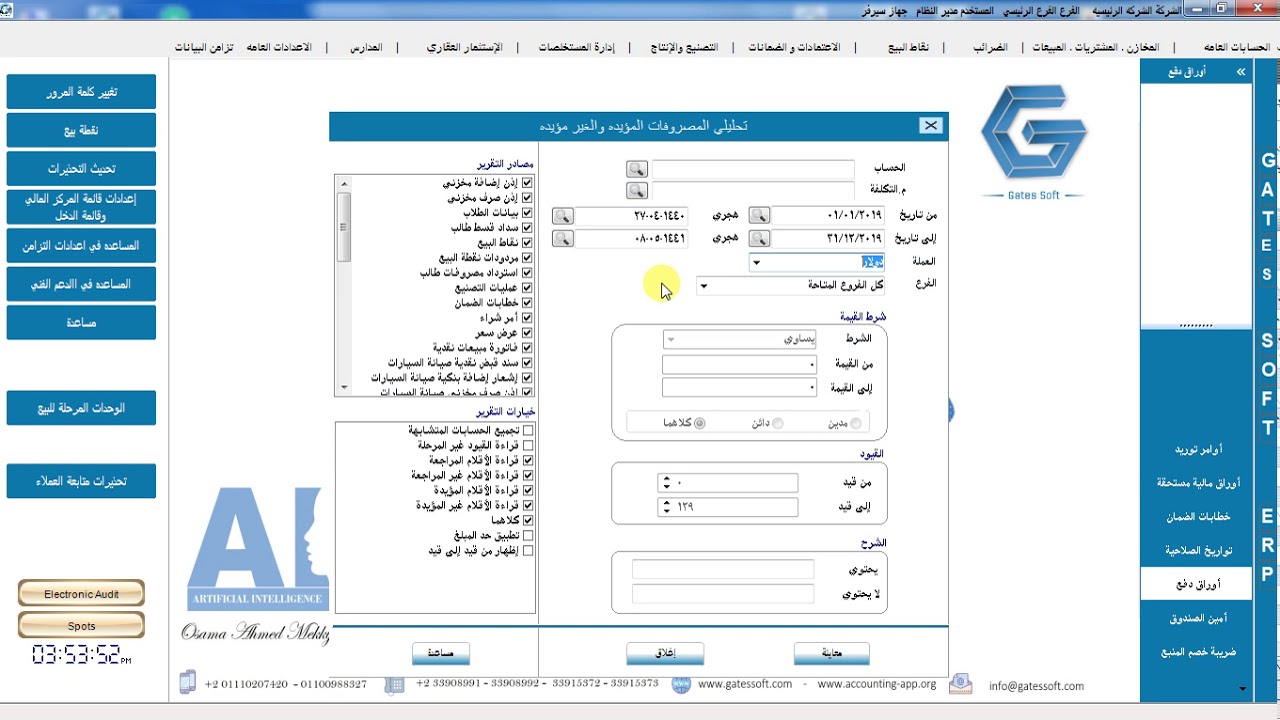This screenshot has width=1280, height=720.
Task: Collapse أوراق دفع side panel double chevron
Action: (x=1241, y=72)
